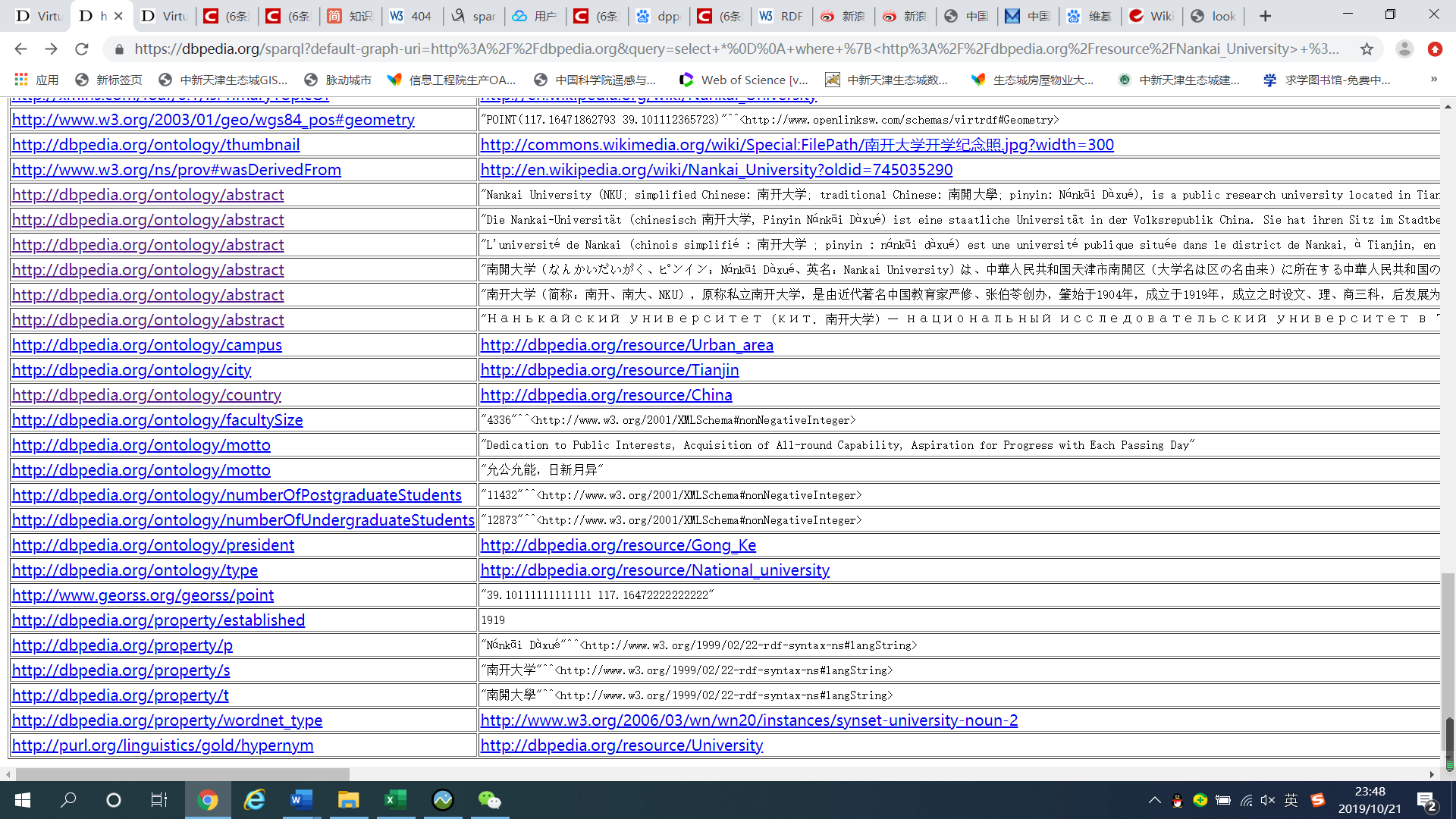The width and height of the screenshot is (1456, 819).
Task: Open the 'Web of Science' bookmark
Action: click(x=744, y=80)
